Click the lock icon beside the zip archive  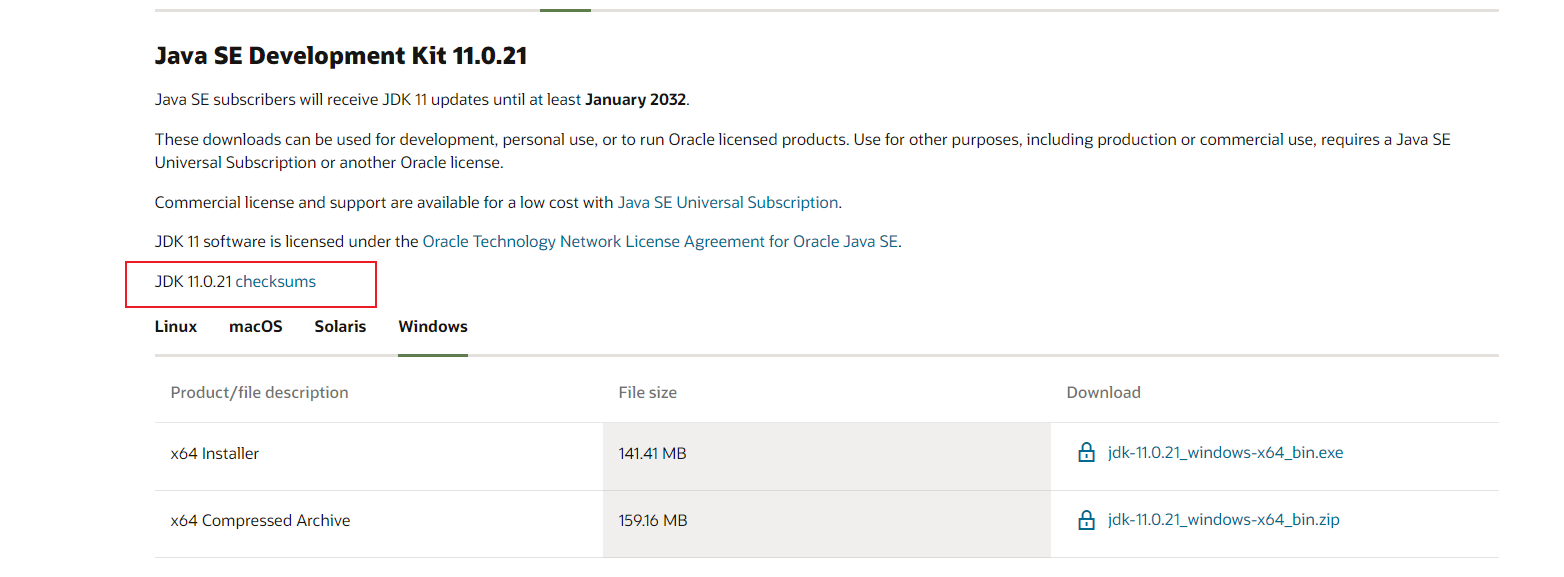pyautogui.click(x=1086, y=520)
